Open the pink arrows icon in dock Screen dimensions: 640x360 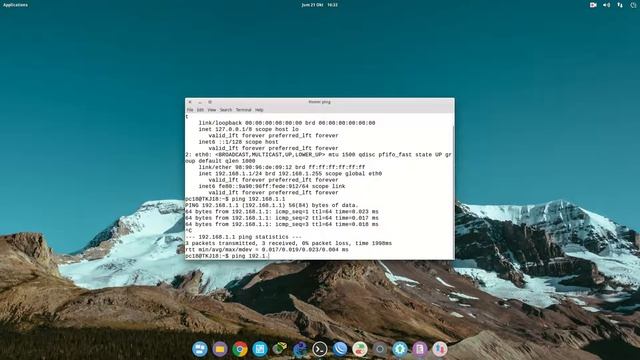click(x=440, y=349)
